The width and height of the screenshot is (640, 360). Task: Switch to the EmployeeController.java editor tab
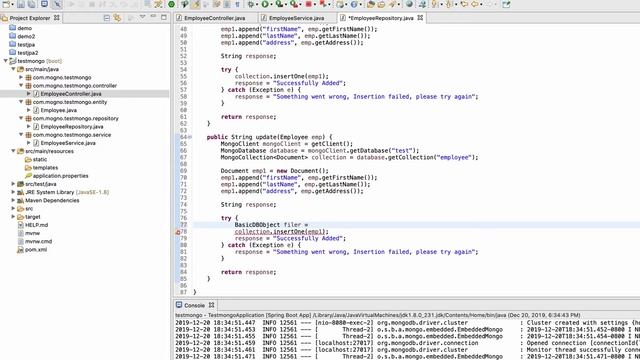214,18
